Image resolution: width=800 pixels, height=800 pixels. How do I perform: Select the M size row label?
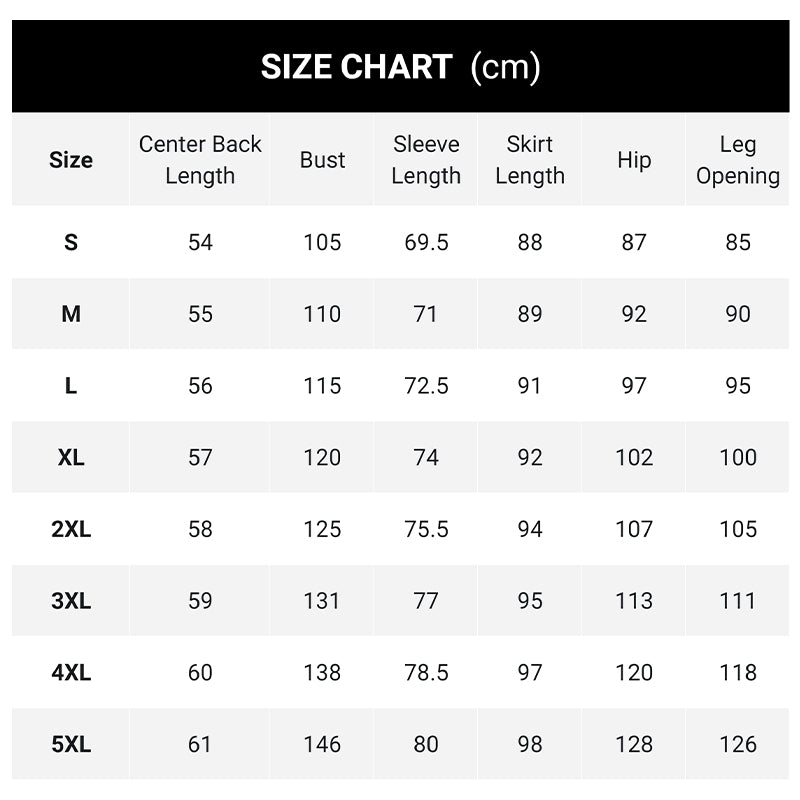(71, 314)
